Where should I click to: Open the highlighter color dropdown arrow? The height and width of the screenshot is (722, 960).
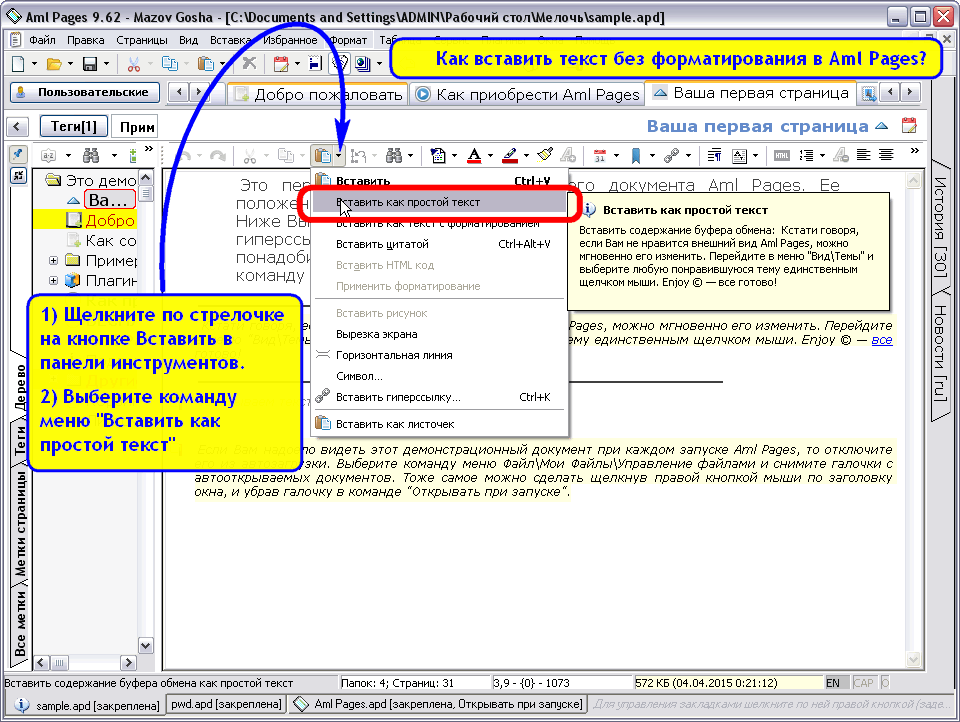526,156
